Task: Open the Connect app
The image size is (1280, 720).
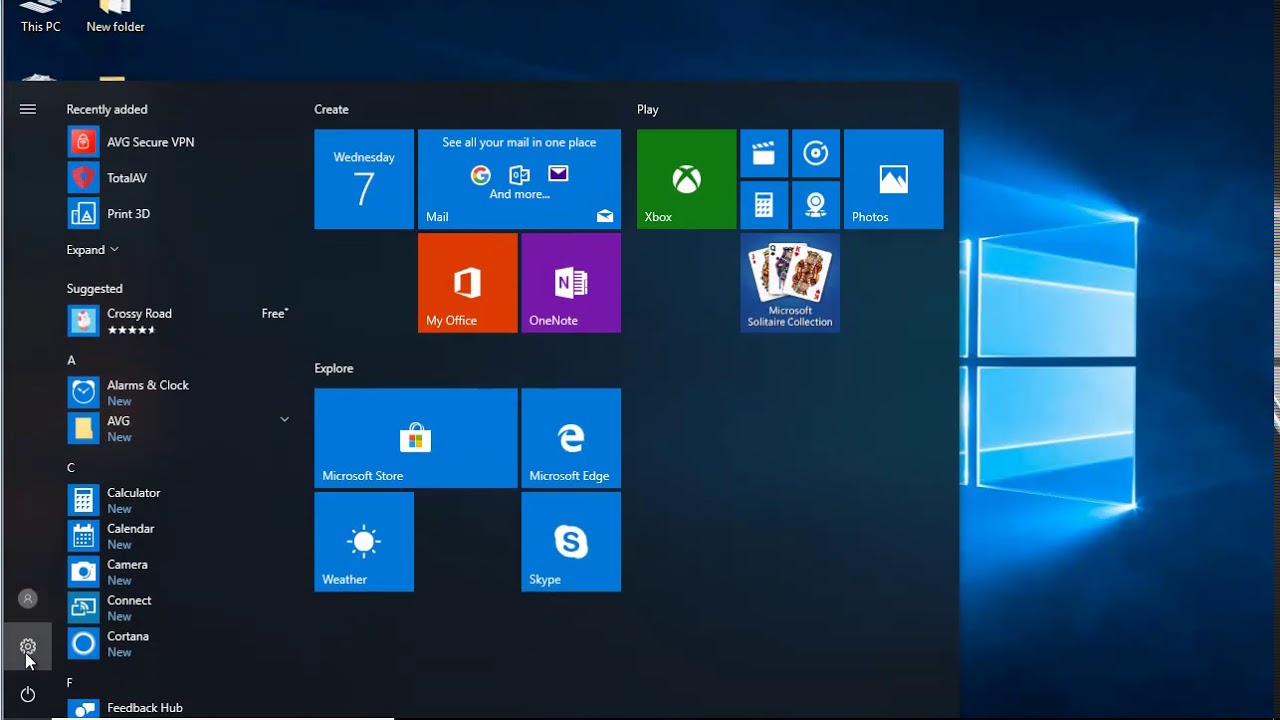Action: coord(179,608)
